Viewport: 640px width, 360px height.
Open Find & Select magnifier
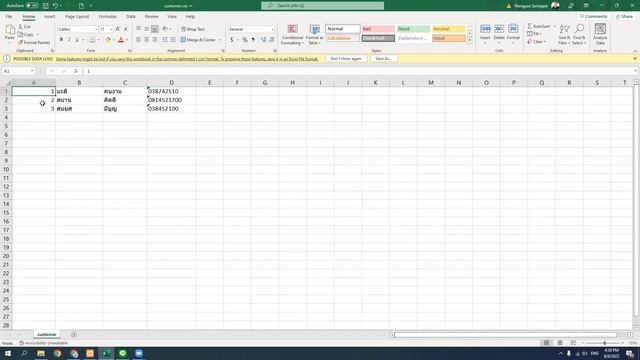click(x=579, y=34)
